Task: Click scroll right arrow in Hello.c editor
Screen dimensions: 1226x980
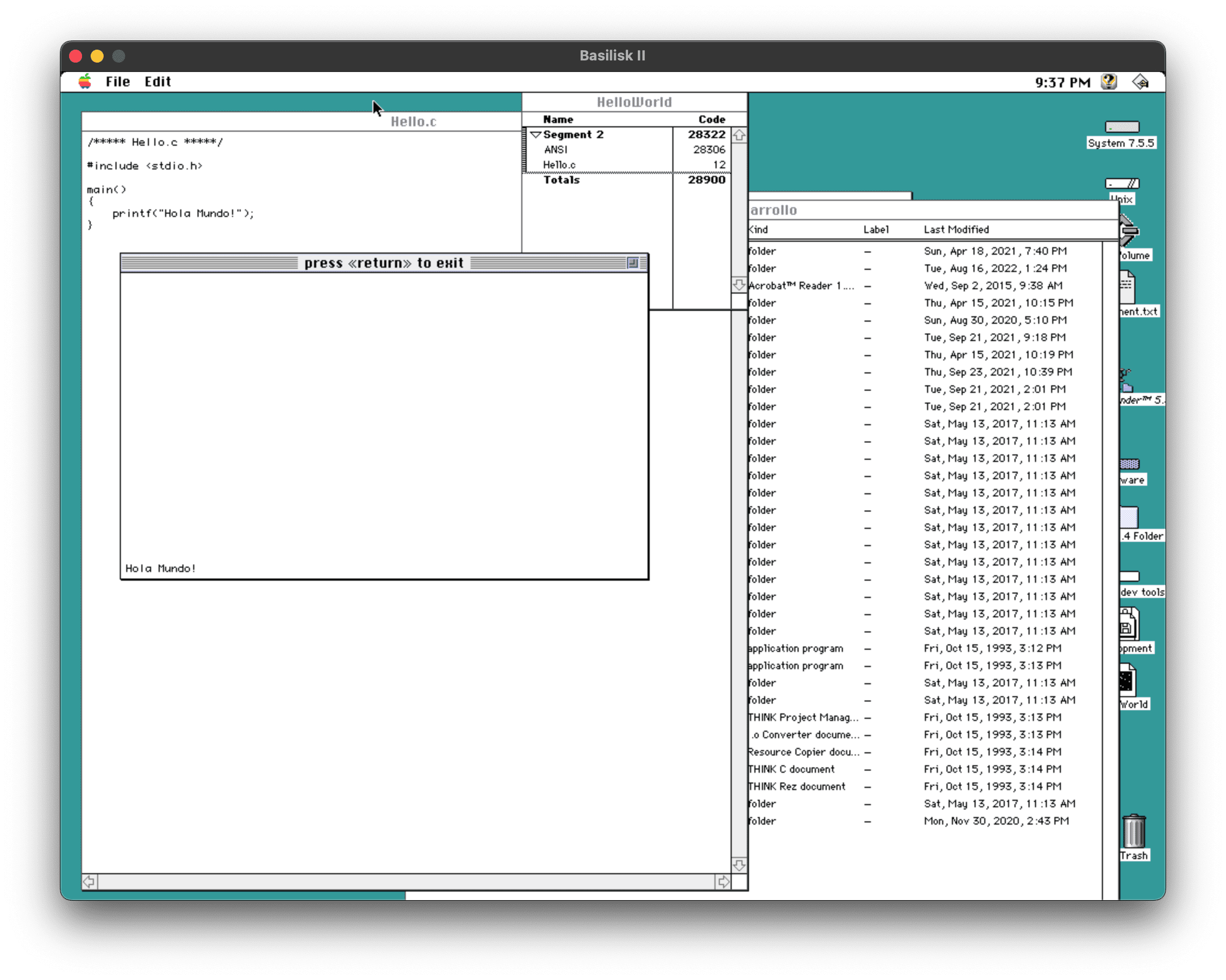Action: pos(723,882)
